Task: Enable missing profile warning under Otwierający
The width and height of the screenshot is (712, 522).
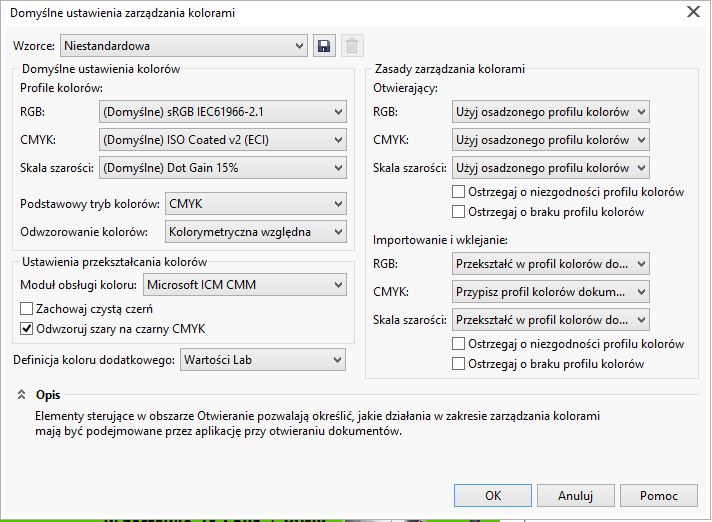Action: 459,212
